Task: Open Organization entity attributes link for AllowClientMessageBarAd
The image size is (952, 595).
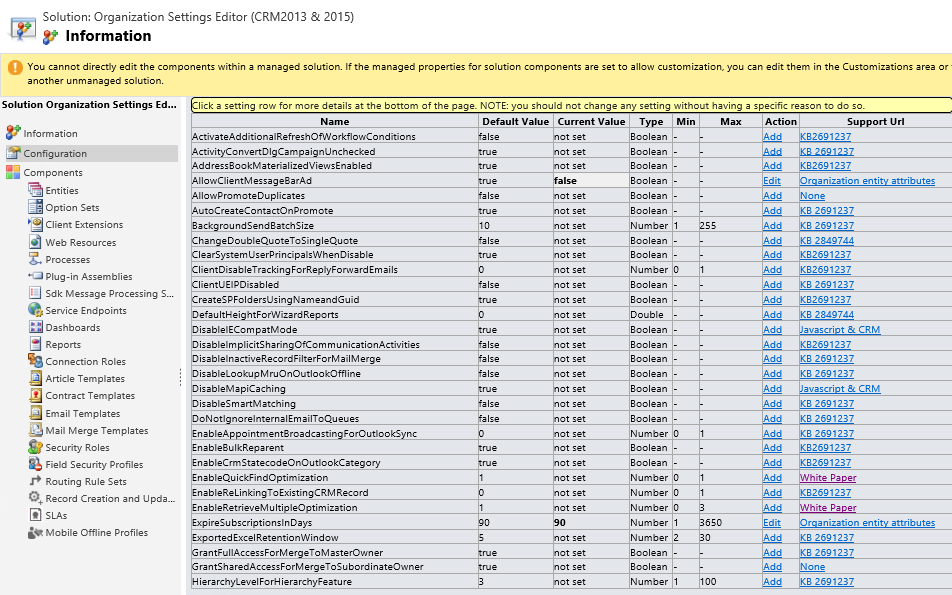Action: pyautogui.click(x=867, y=180)
